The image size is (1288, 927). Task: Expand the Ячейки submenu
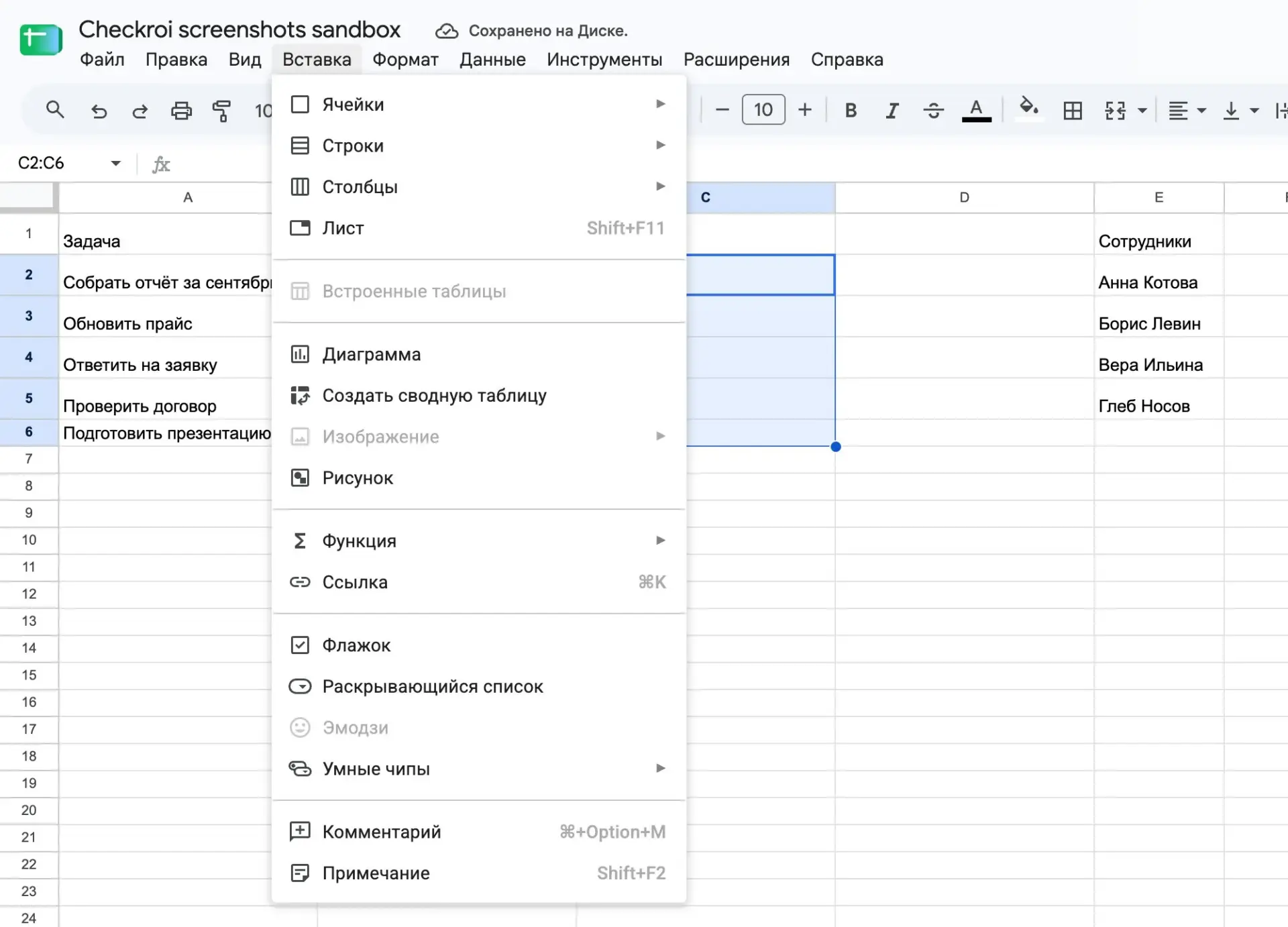click(478, 105)
